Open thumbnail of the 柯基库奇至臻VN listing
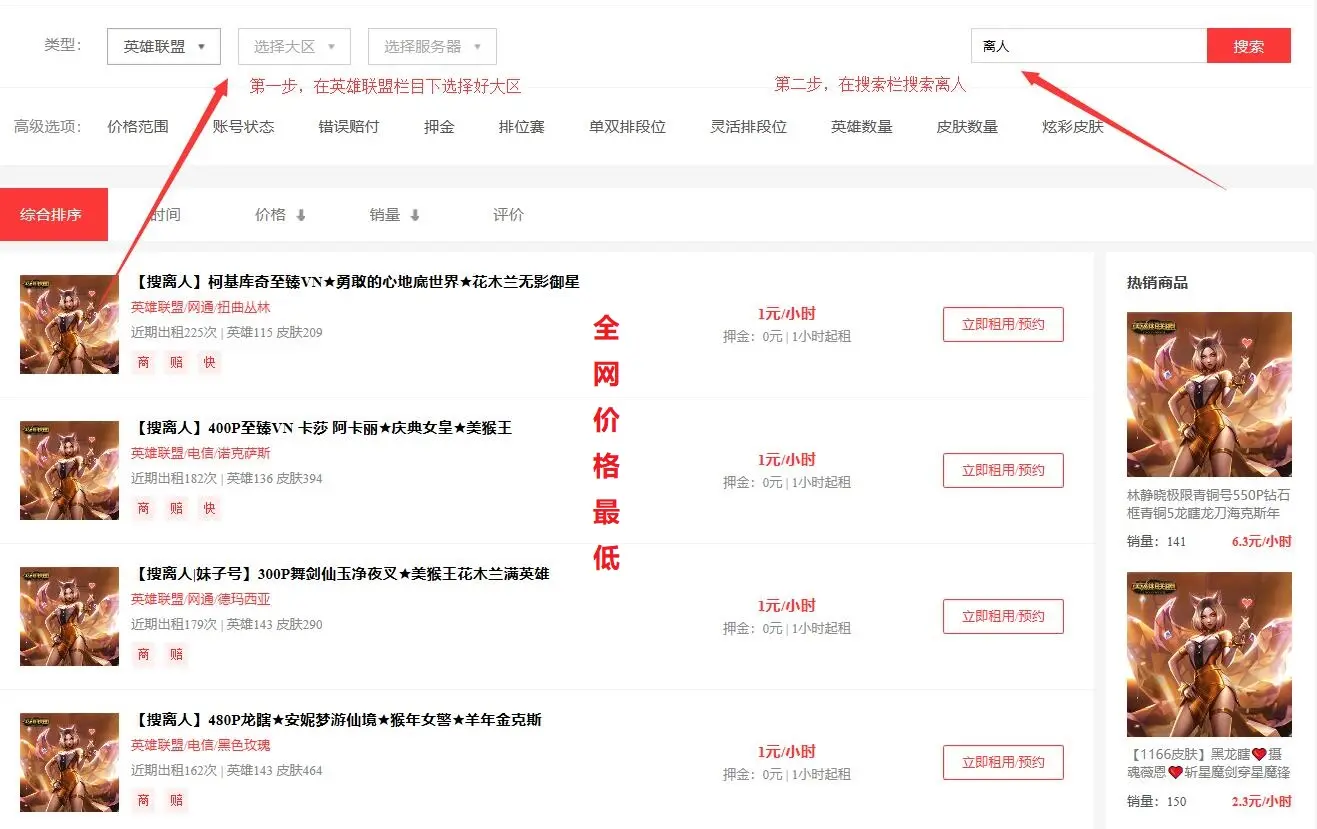 (x=70, y=324)
